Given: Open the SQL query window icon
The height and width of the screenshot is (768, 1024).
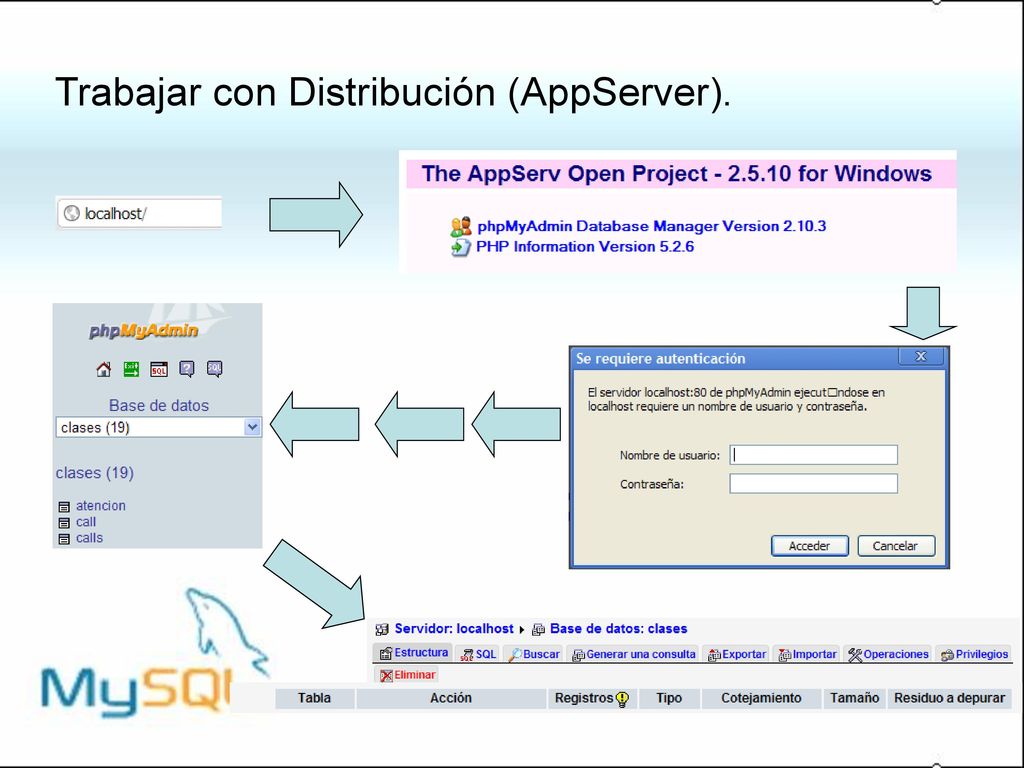Looking at the screenshot, I should 159,369.
